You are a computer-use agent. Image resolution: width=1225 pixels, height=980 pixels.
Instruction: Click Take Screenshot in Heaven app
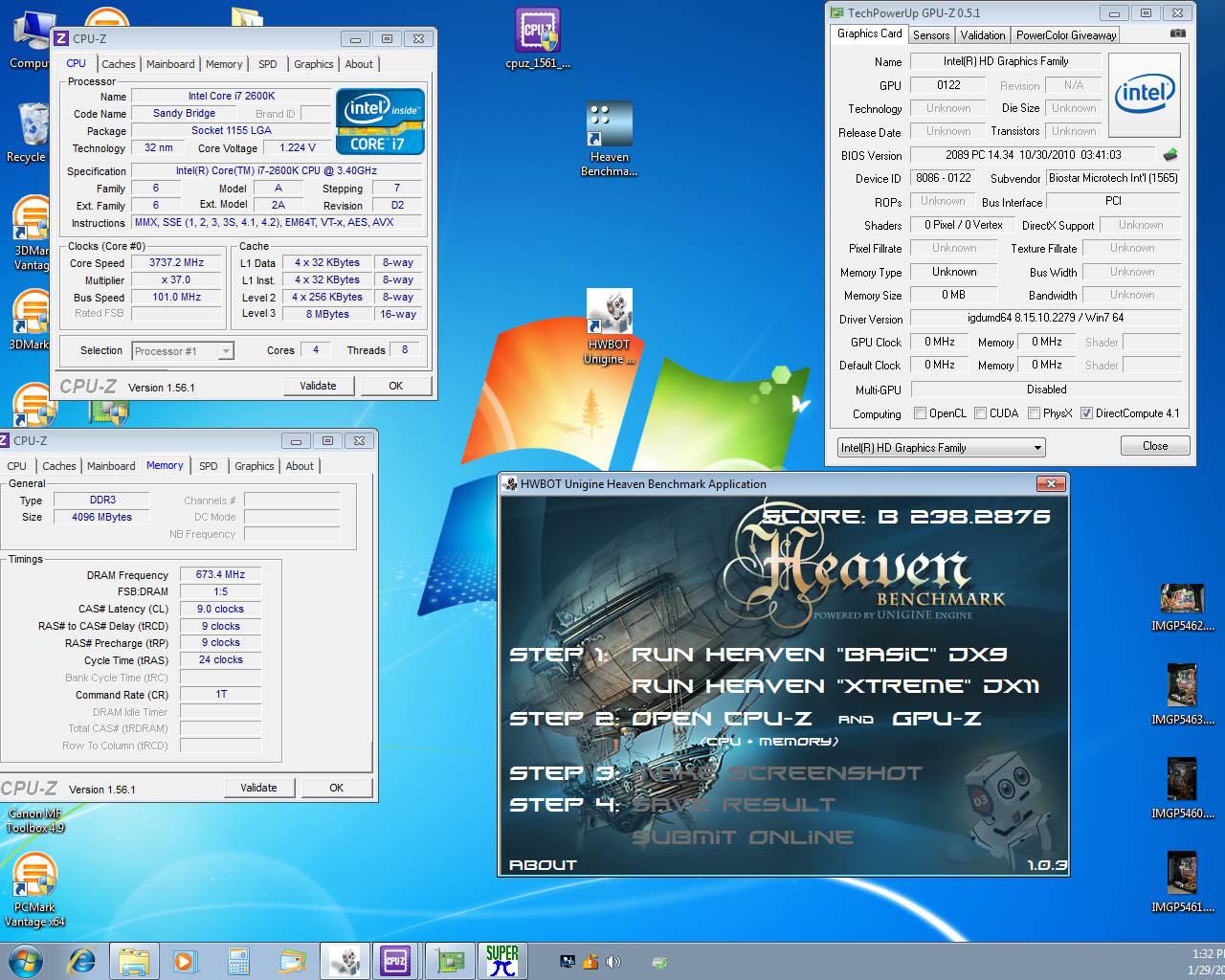(x=777, y=773)
